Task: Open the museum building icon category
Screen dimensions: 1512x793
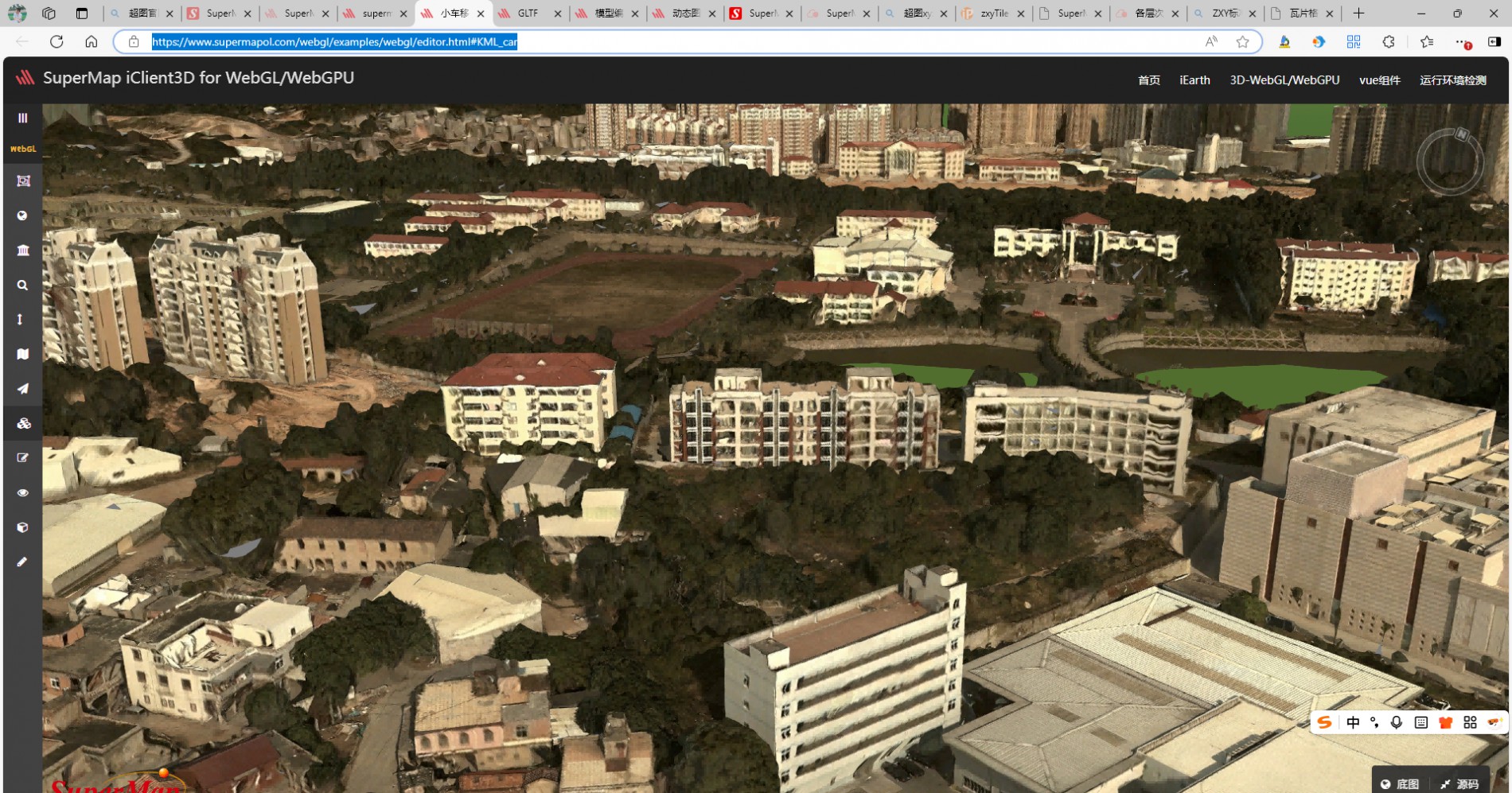Action: [22, 251]
